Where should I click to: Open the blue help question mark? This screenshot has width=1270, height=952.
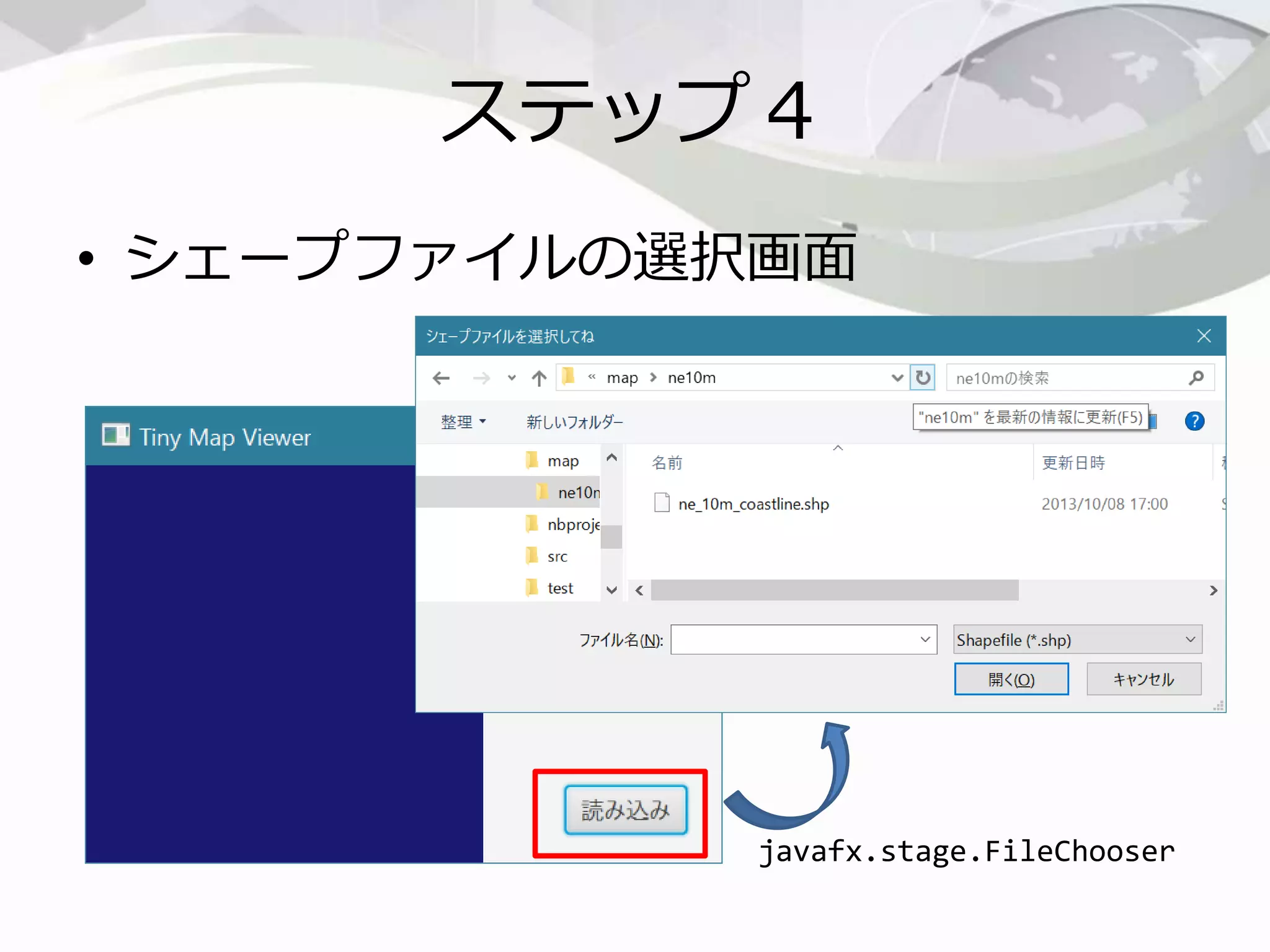[x=1194, y=421]
